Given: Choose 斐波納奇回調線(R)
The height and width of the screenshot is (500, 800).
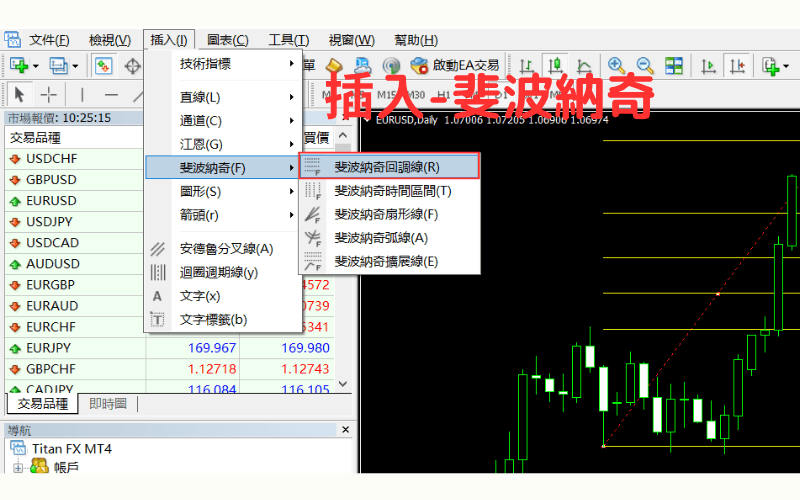Looking at the screenshot, I should [x=389, y=166].
